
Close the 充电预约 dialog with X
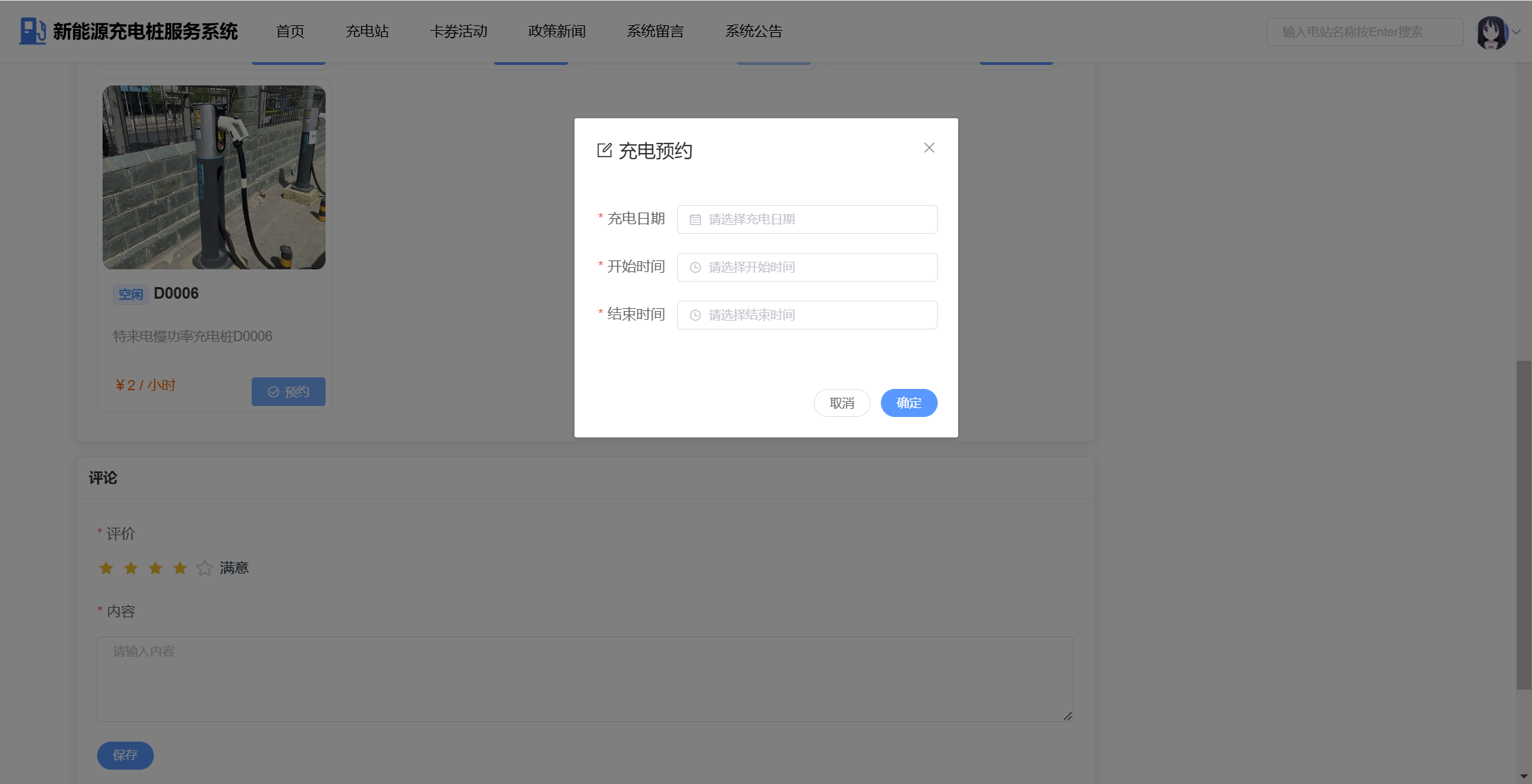(929, 148)
